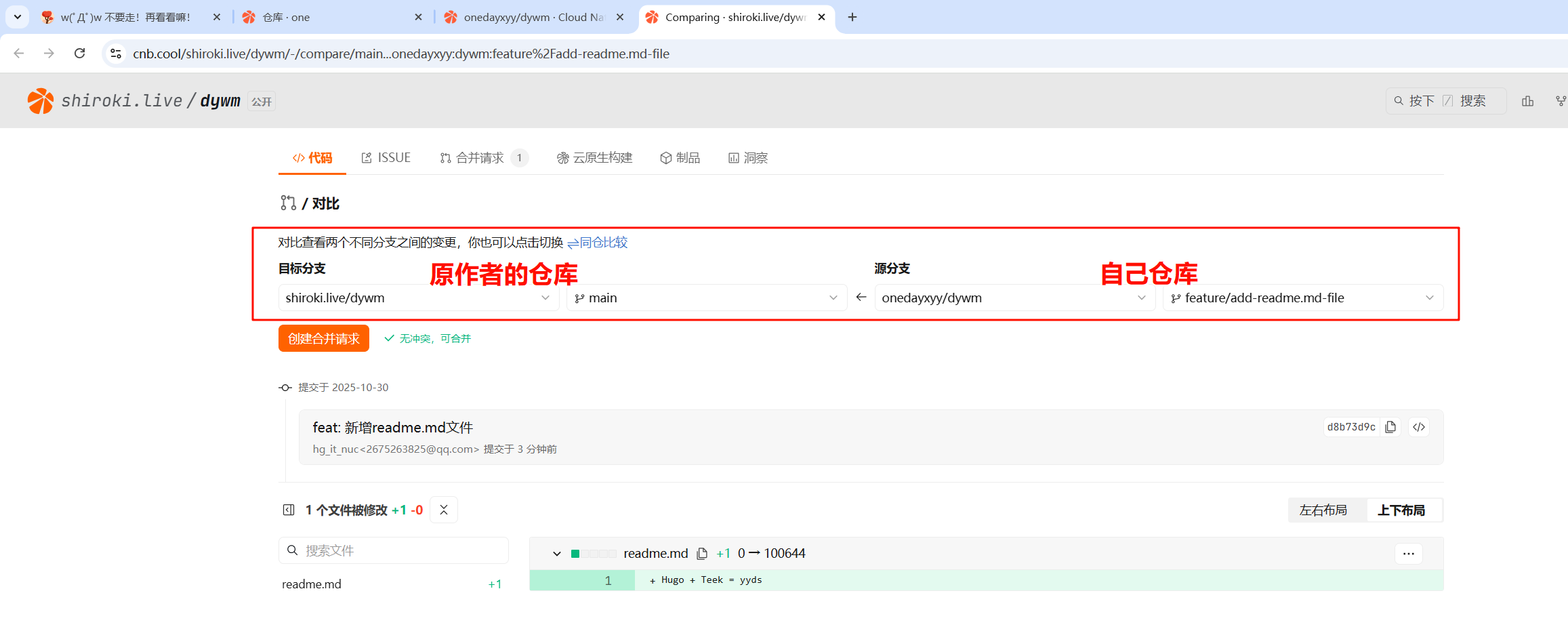Click the 创建合并请求 button
This screenshot has height=629, width=1568.
(323, 339)
